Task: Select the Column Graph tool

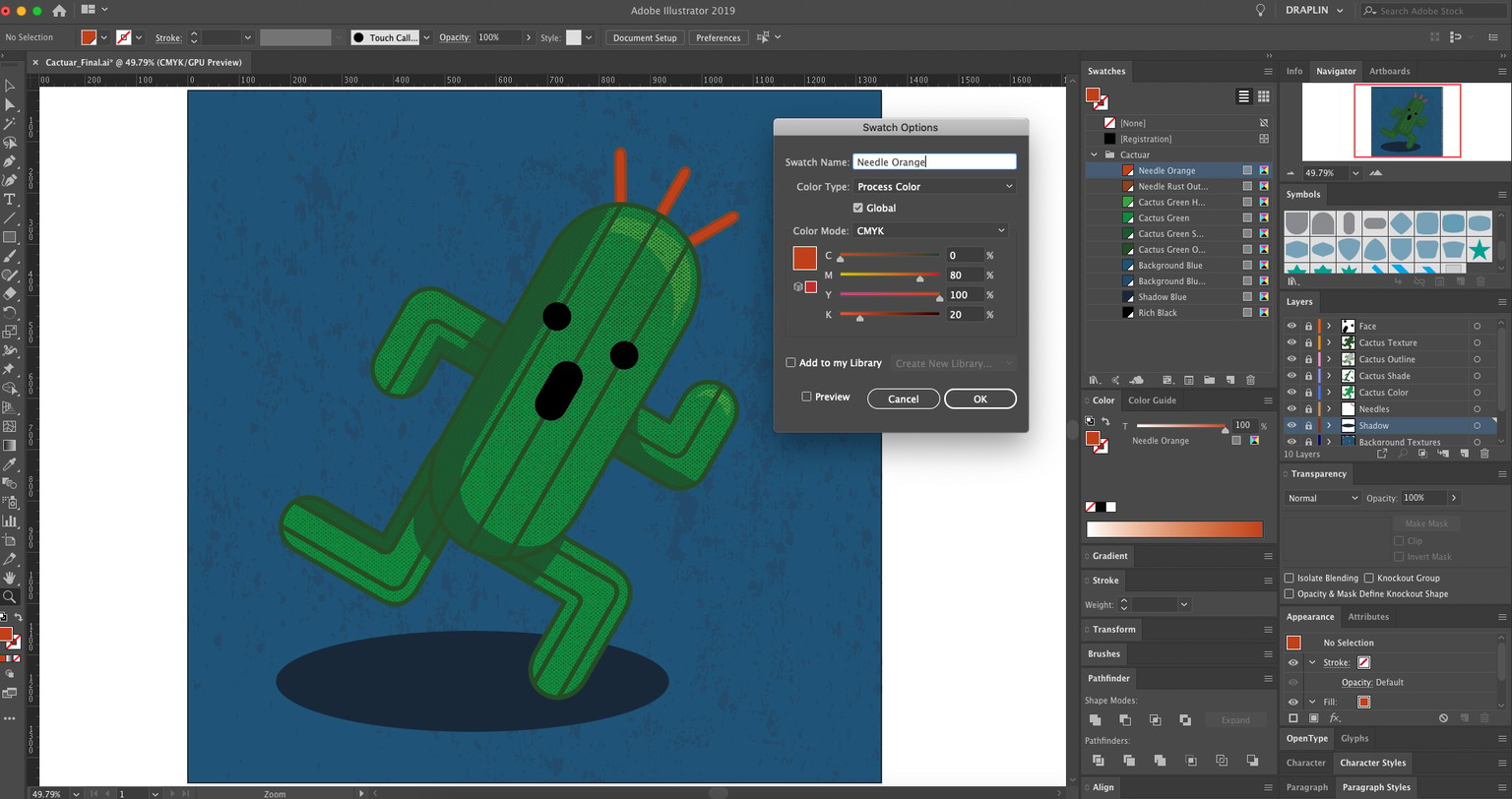Action: [10, 521]
